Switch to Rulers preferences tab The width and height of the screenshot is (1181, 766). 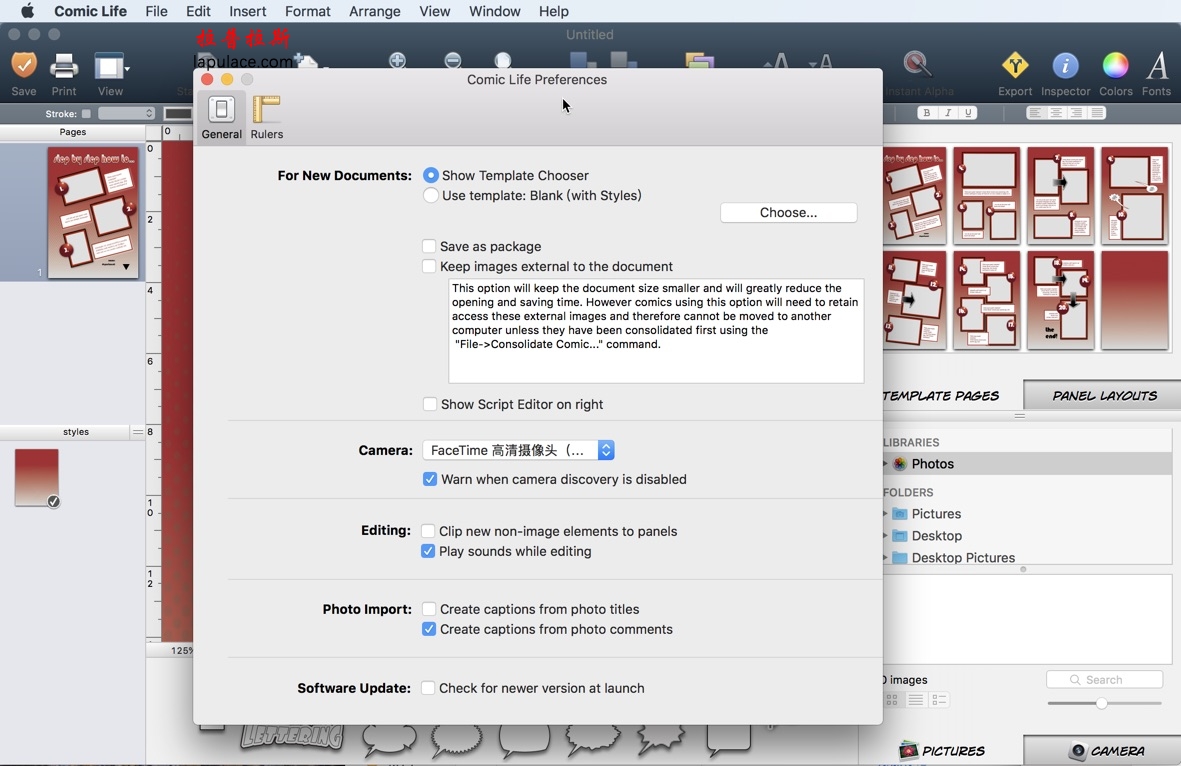(267, 117)
